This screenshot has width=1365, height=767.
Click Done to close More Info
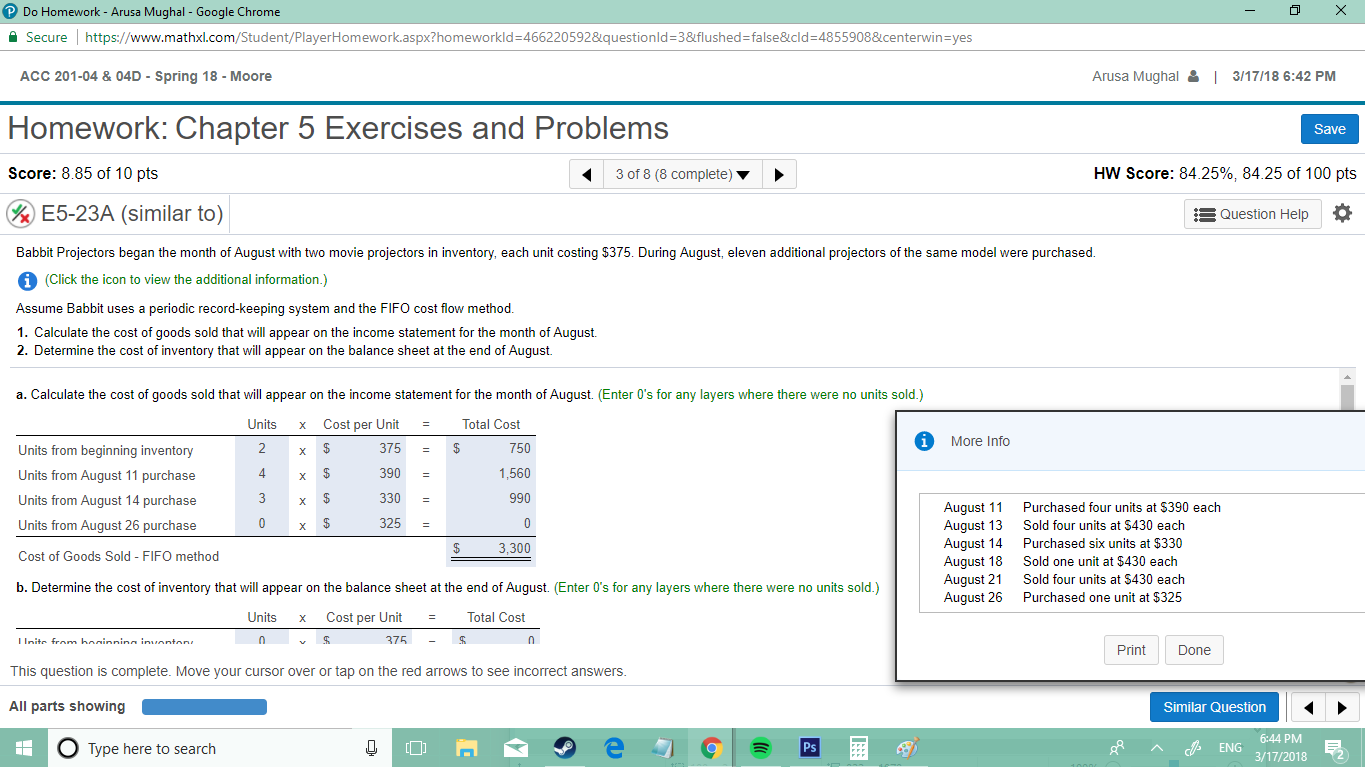coord(1194,650)
